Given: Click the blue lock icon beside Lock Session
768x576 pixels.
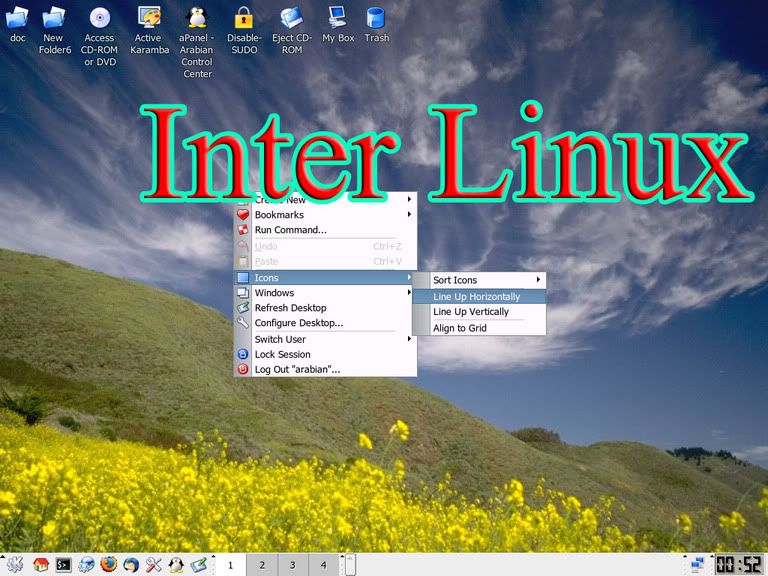Looking at the screenshot, I should pyautogui.click(x=243, y=354).
